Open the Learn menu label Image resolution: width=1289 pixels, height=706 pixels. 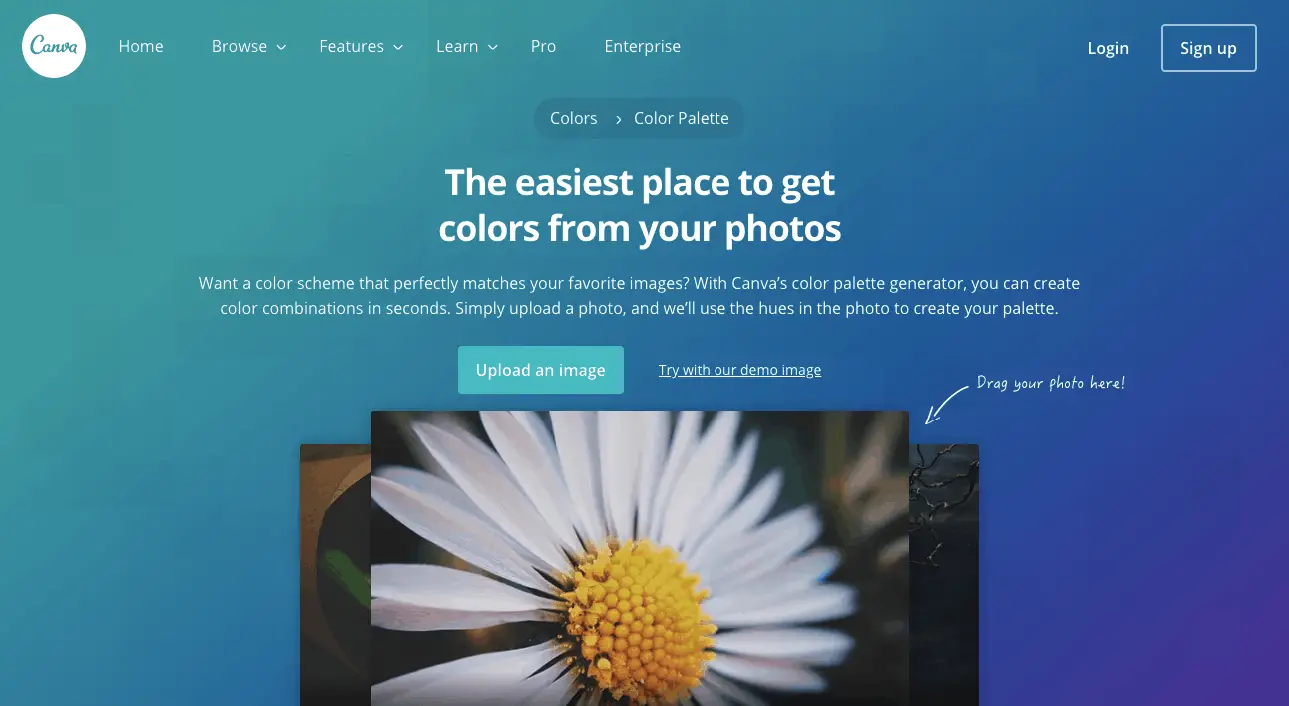click(457, 46)
